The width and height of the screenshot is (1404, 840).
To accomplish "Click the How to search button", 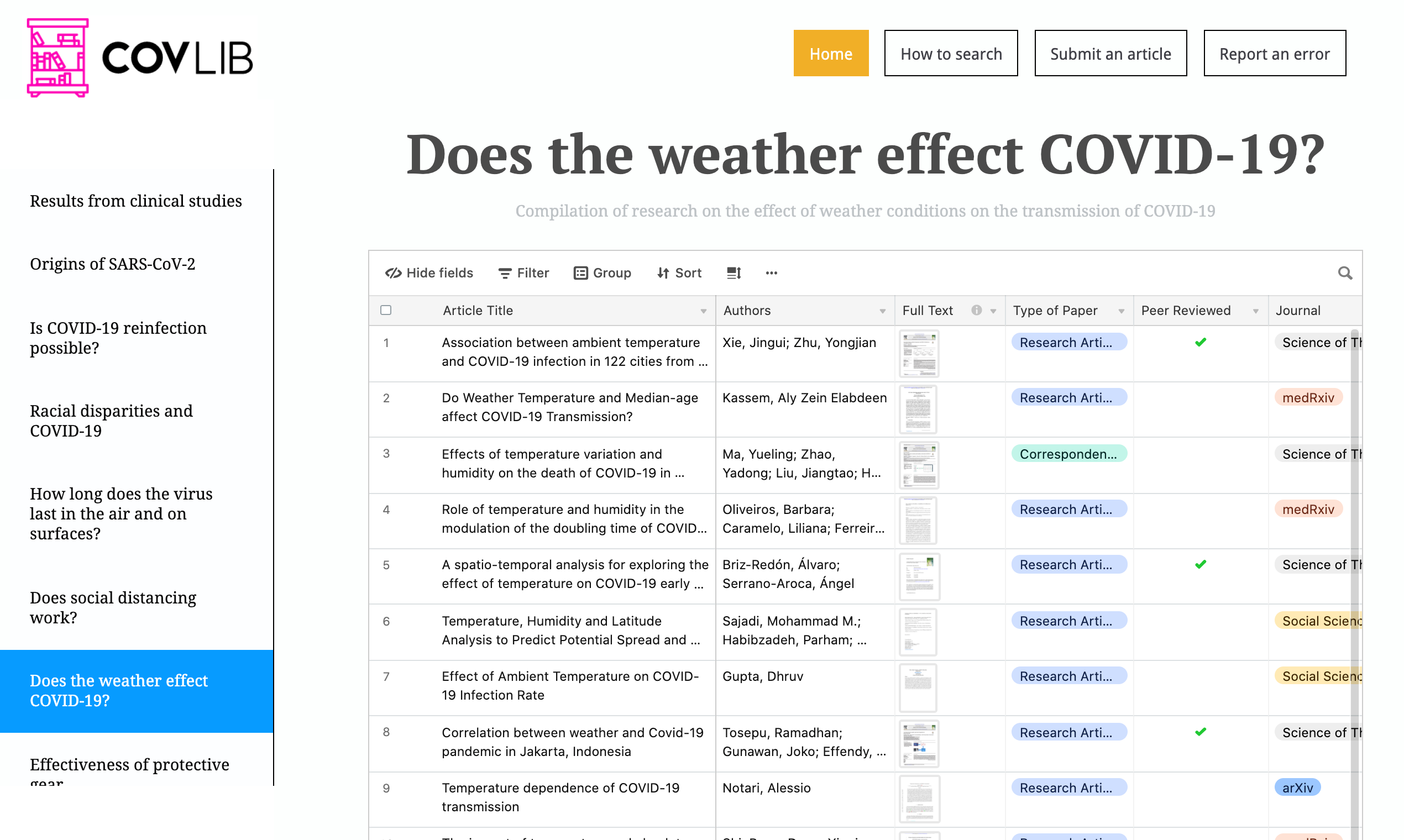I will pos(951,54).
